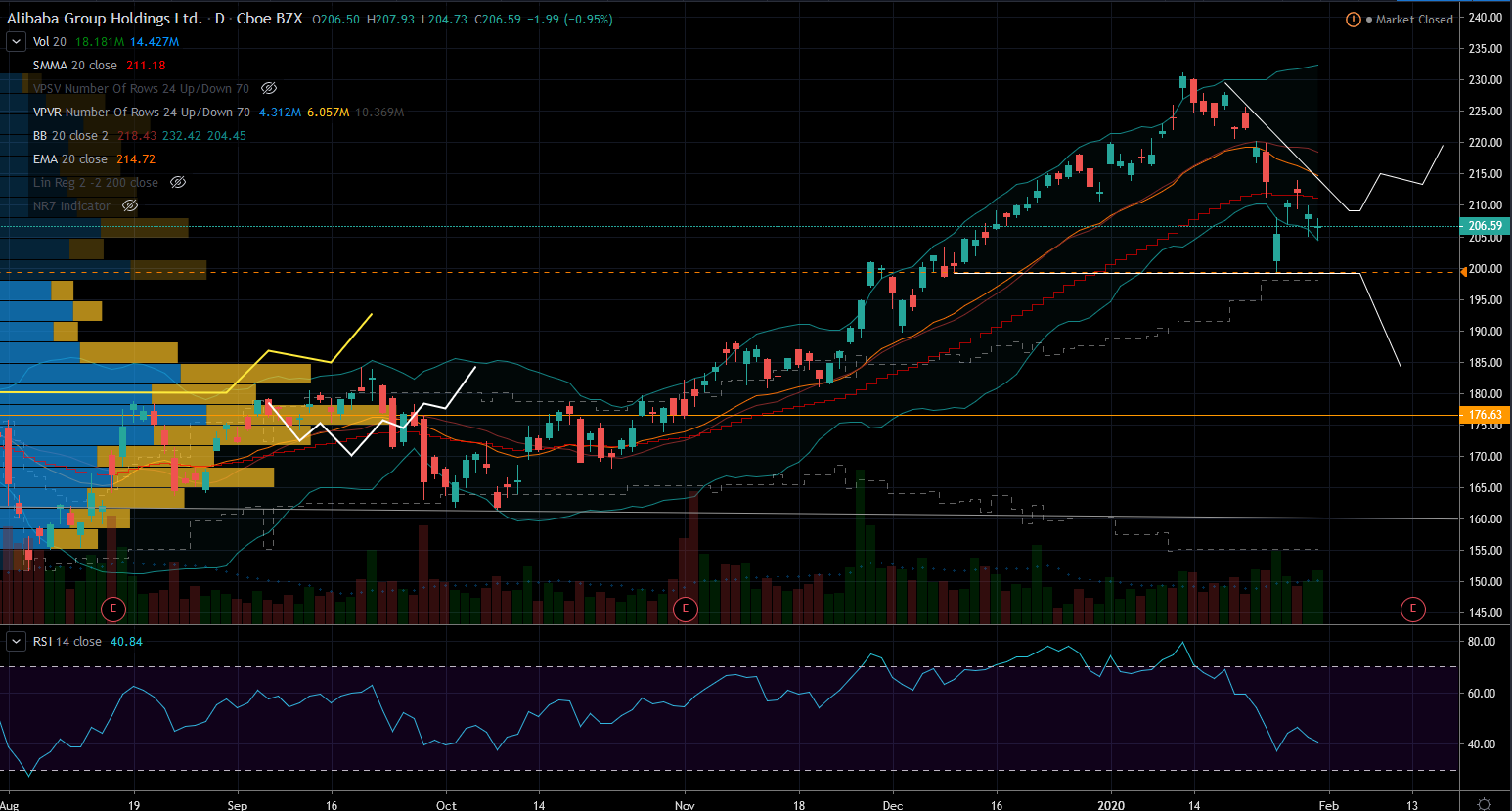
Task: Click the price change -1.99 (-0.95%)
Action: tap(570, 20)
